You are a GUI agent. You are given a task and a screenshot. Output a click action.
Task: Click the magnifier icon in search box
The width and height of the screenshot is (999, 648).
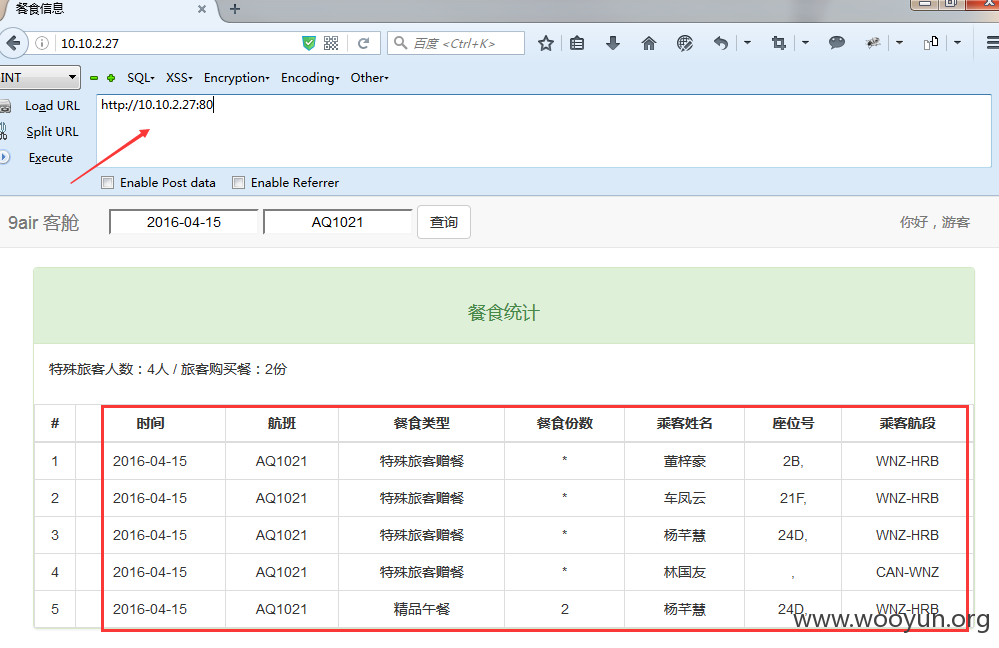pos(400,43)
